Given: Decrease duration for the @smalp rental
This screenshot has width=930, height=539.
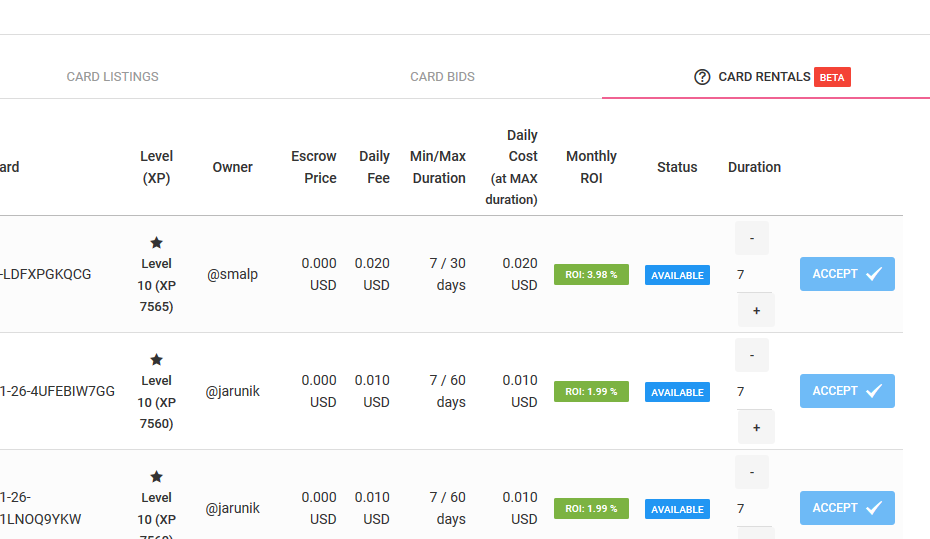Looking at the screenshot, I should (x=752, y=238).
